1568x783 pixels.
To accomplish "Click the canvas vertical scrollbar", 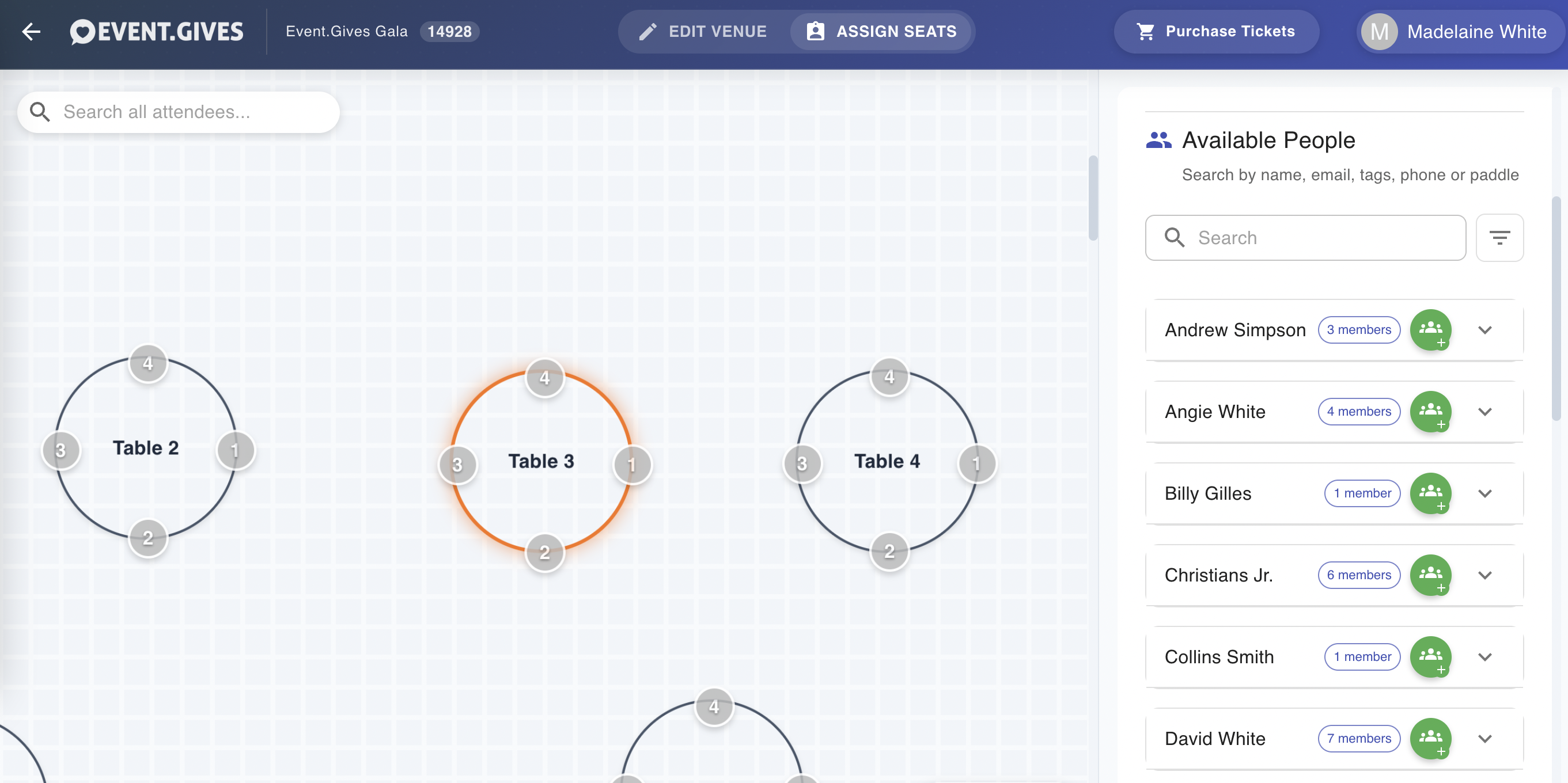I will pos(1093,197).
